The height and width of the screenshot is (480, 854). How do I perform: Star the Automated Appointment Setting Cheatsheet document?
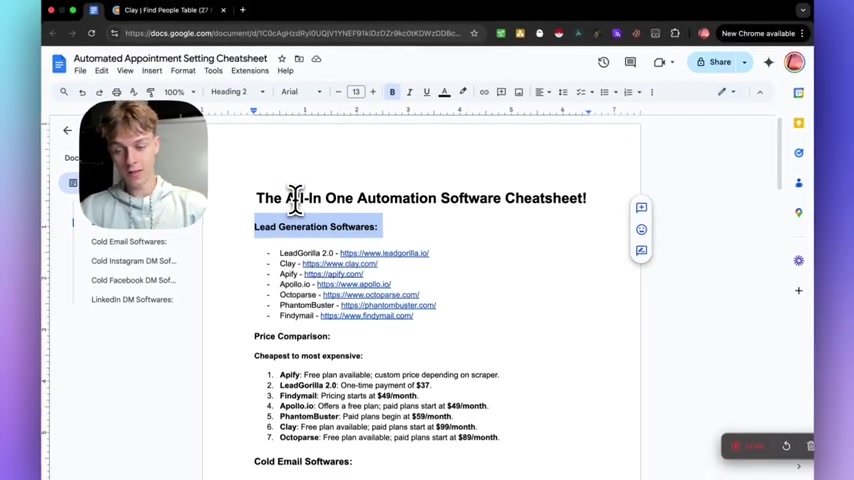(282, 59)
